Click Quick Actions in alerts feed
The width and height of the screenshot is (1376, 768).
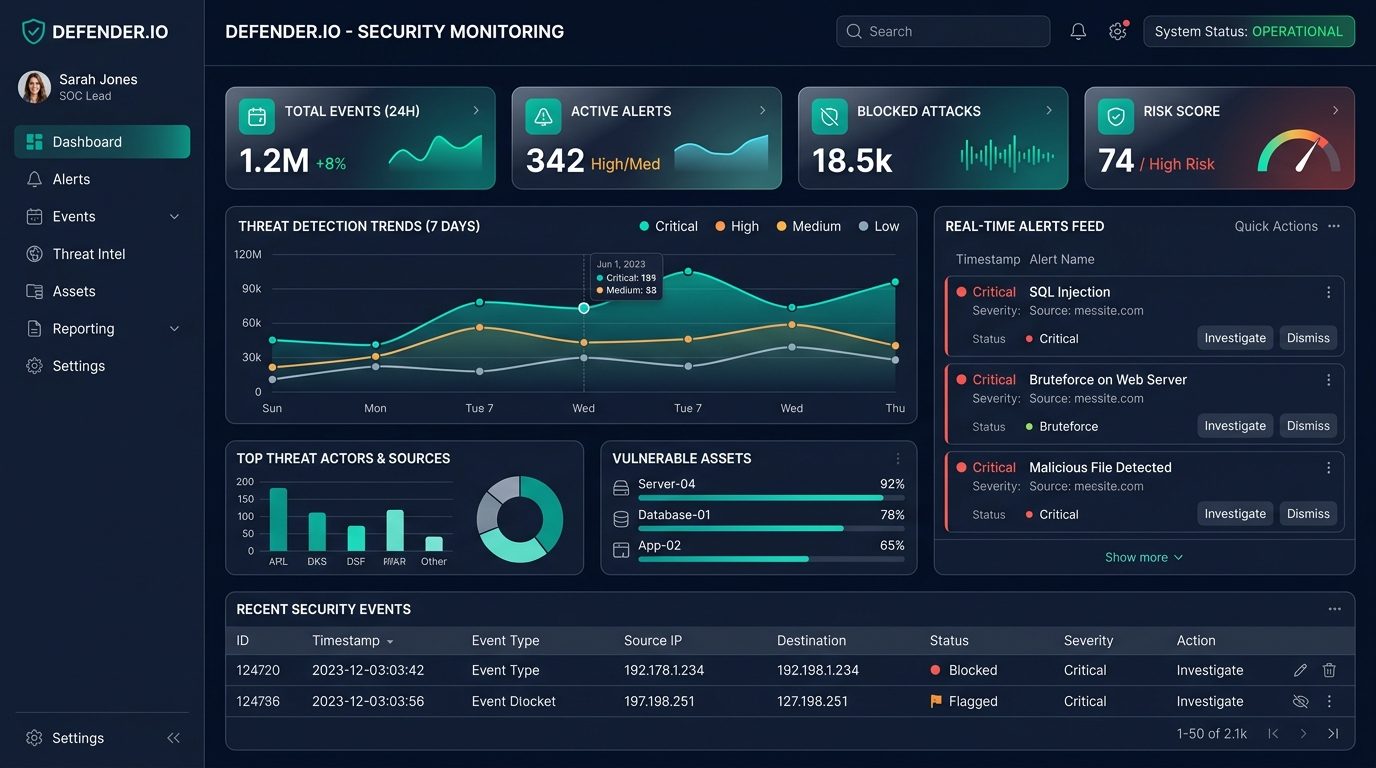1276,227
